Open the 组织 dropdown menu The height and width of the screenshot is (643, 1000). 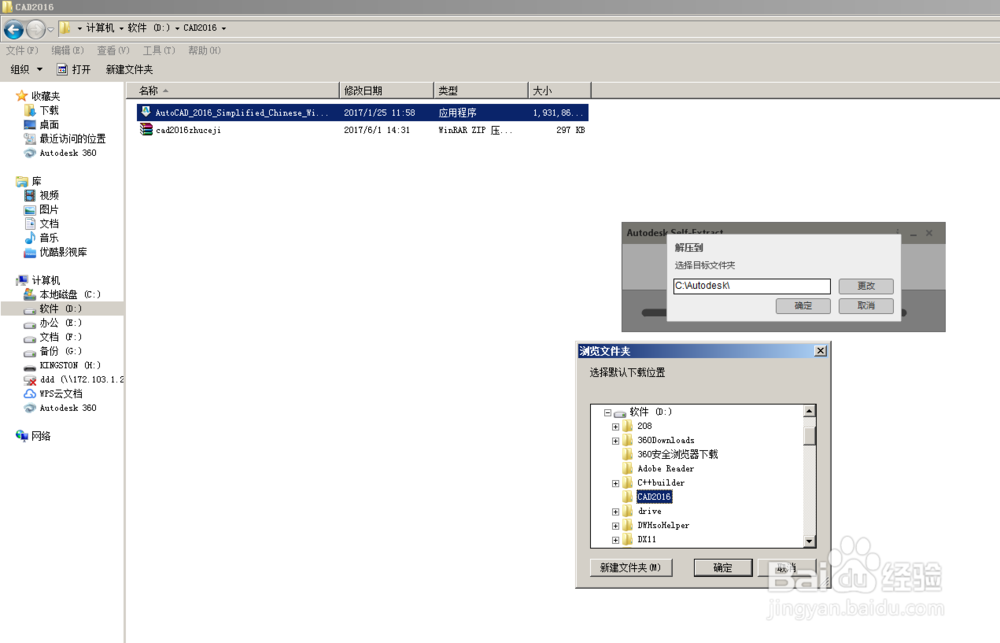(26, 69)
